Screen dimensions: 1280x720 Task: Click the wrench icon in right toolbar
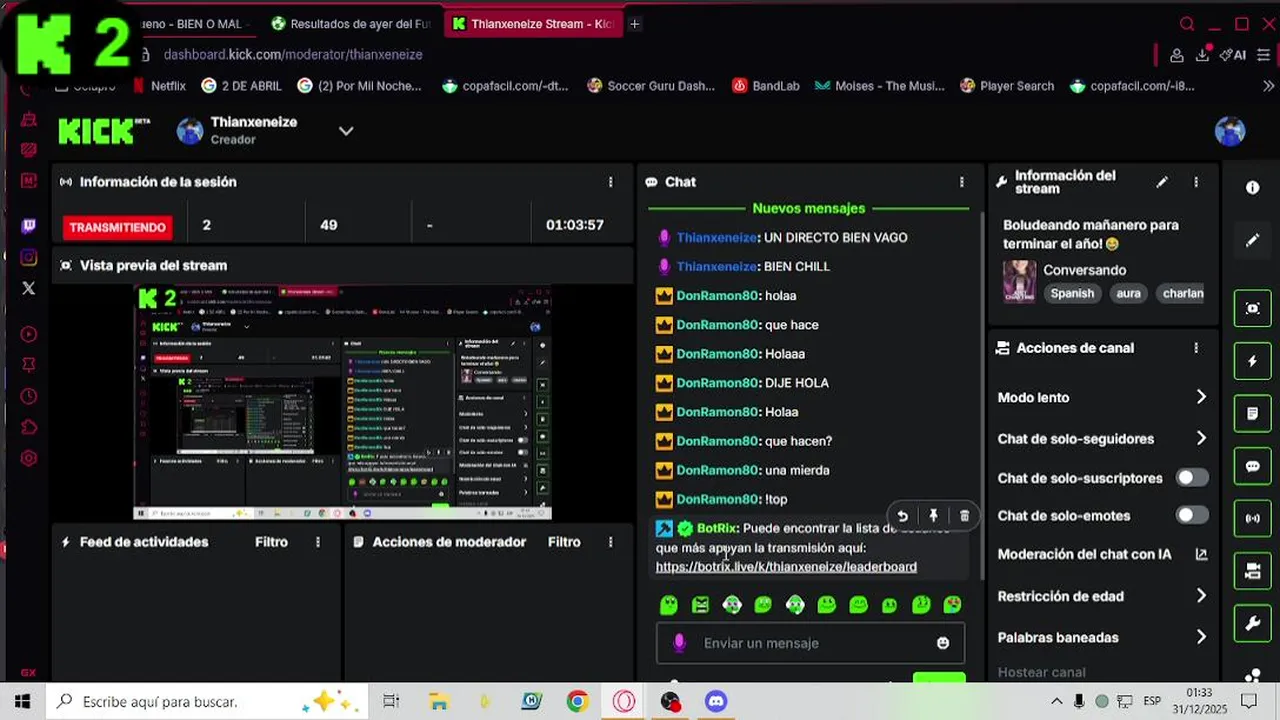coord(1252,624)
